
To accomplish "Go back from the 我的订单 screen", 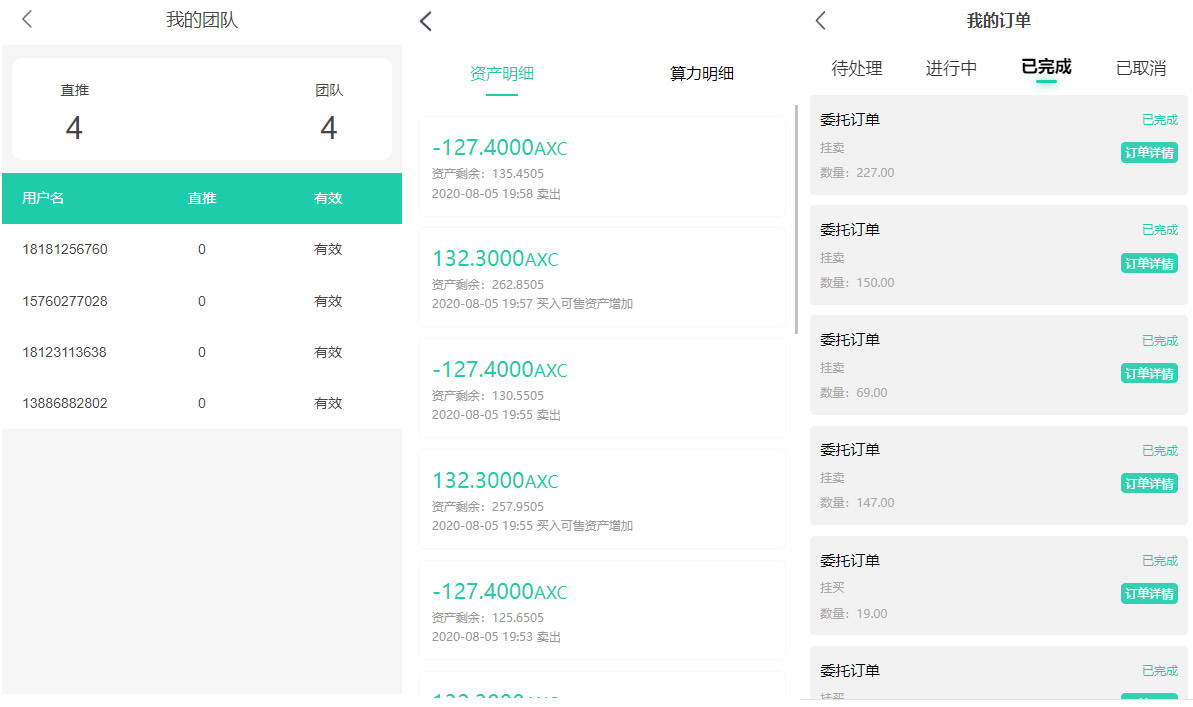I will (x=820, y=21).
